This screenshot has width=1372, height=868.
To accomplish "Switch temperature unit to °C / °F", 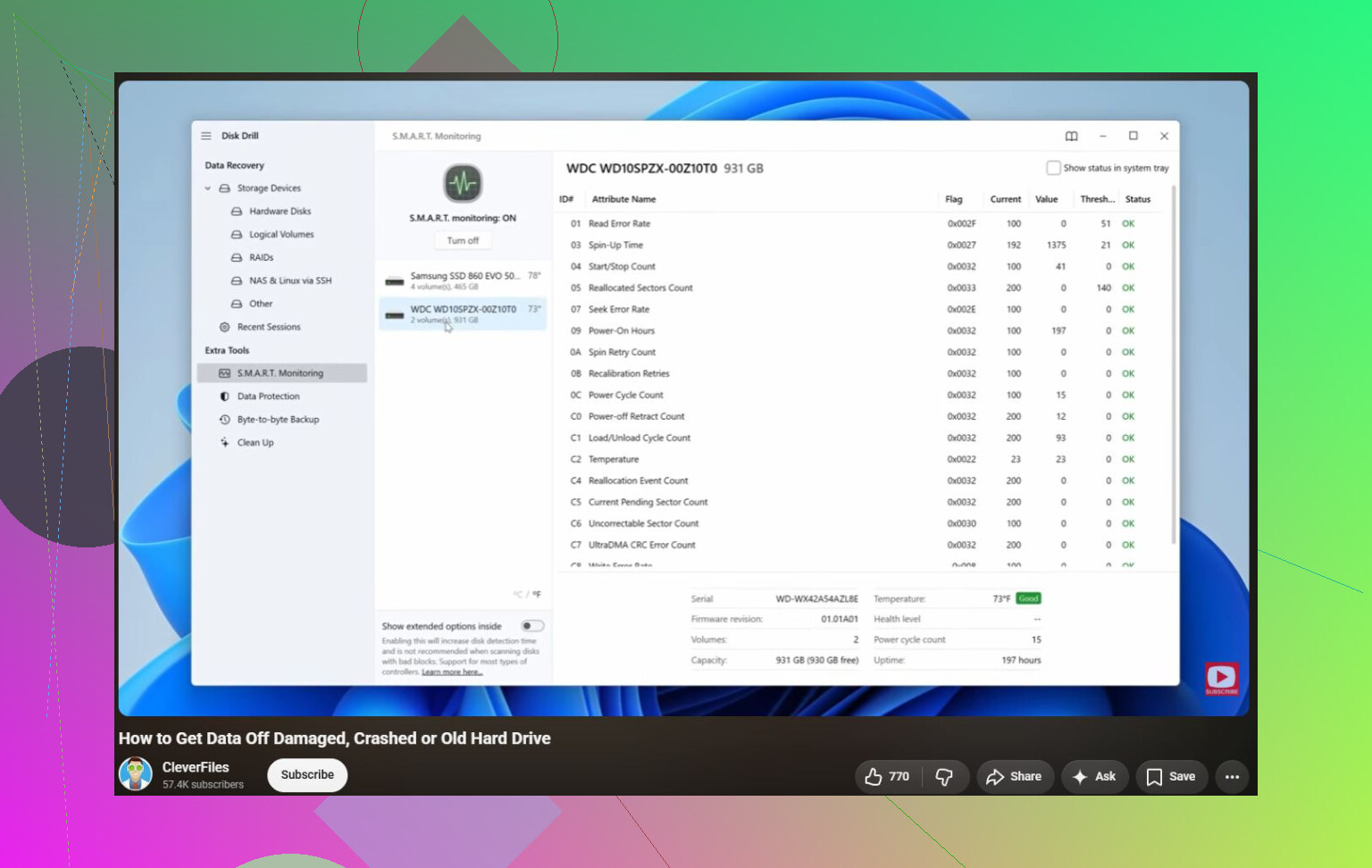I will click(527, 594).
